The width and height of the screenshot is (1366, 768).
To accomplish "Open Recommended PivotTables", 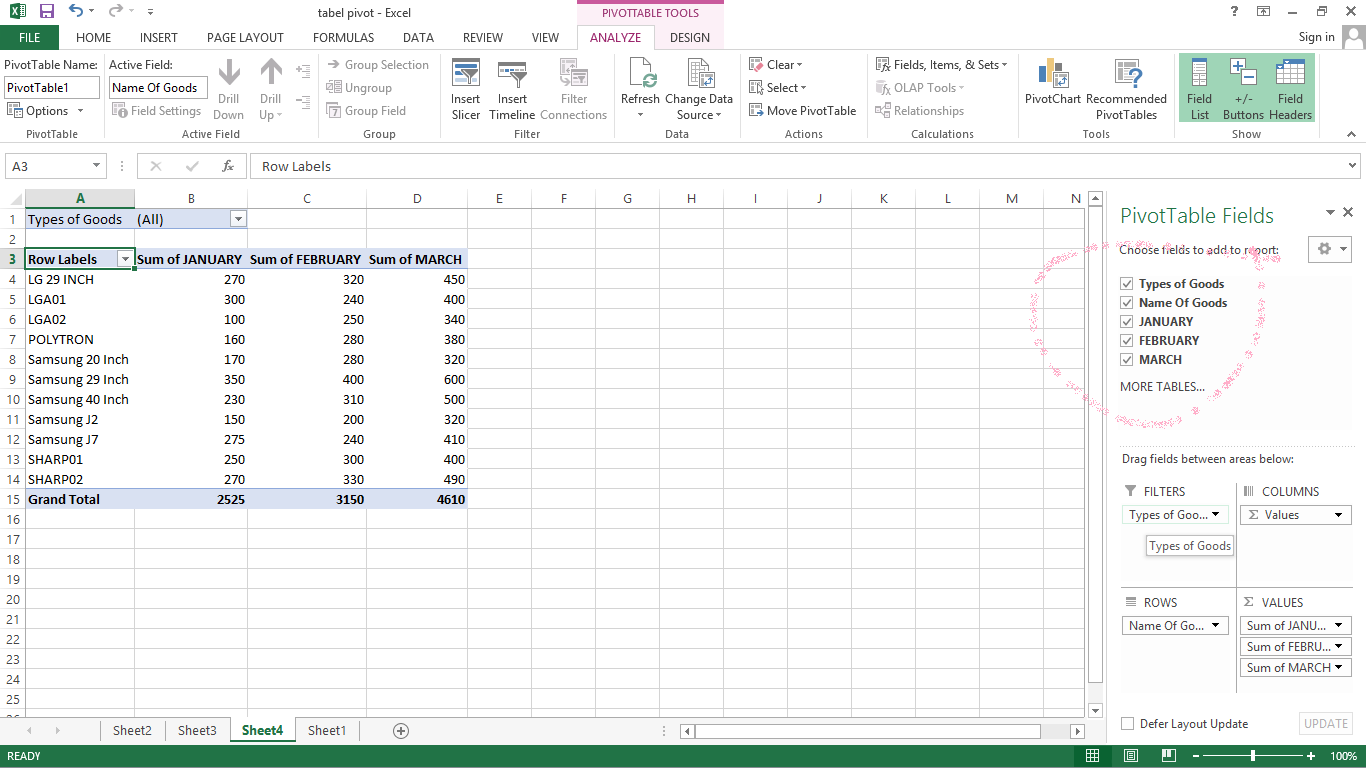I will point(1127,88).
